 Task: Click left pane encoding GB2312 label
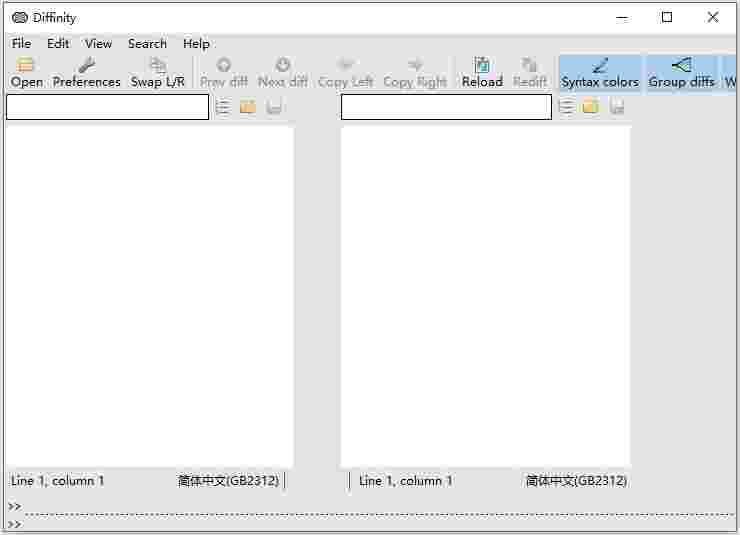click(228, 481)
